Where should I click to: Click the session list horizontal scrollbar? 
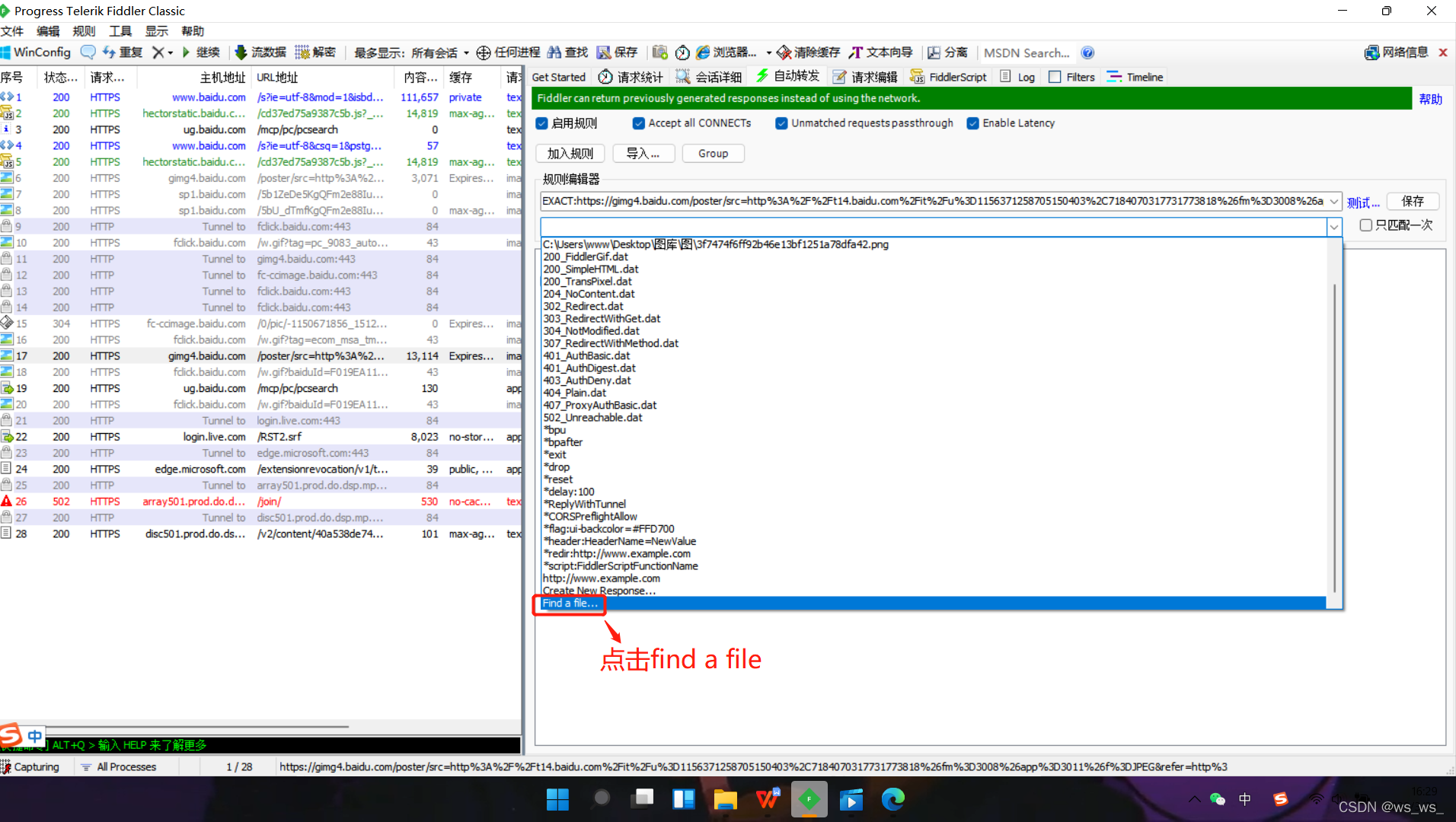click(175, 727)
